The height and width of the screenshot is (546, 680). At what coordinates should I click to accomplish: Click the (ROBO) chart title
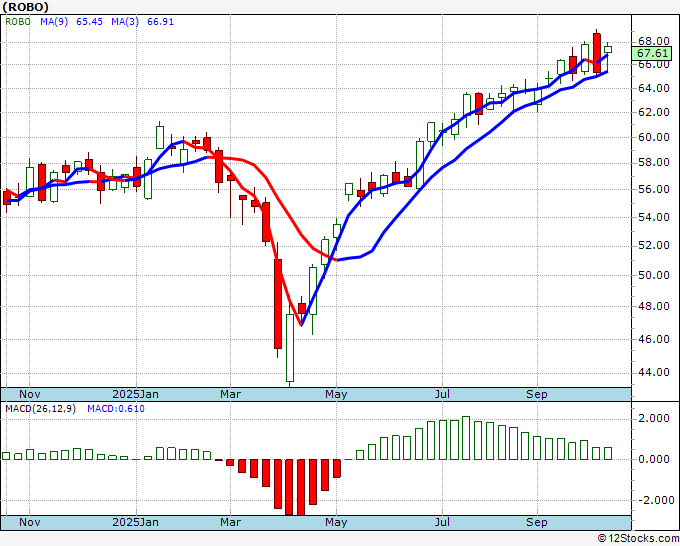[x=26, y=7]
